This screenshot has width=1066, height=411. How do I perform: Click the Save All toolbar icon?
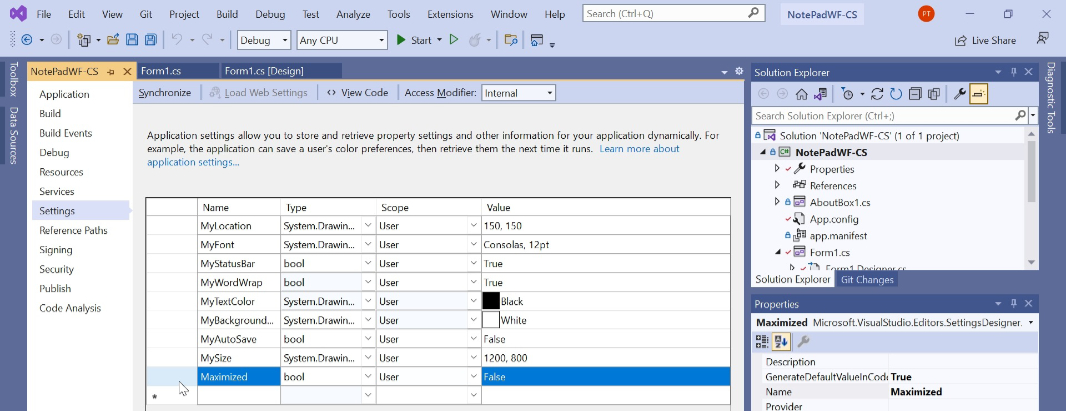[150, 40]
